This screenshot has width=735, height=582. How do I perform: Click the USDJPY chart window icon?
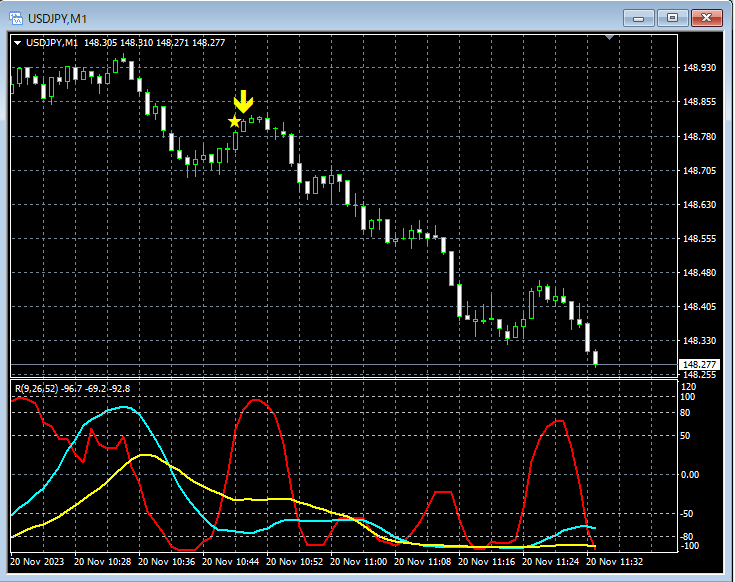point(16,18)
